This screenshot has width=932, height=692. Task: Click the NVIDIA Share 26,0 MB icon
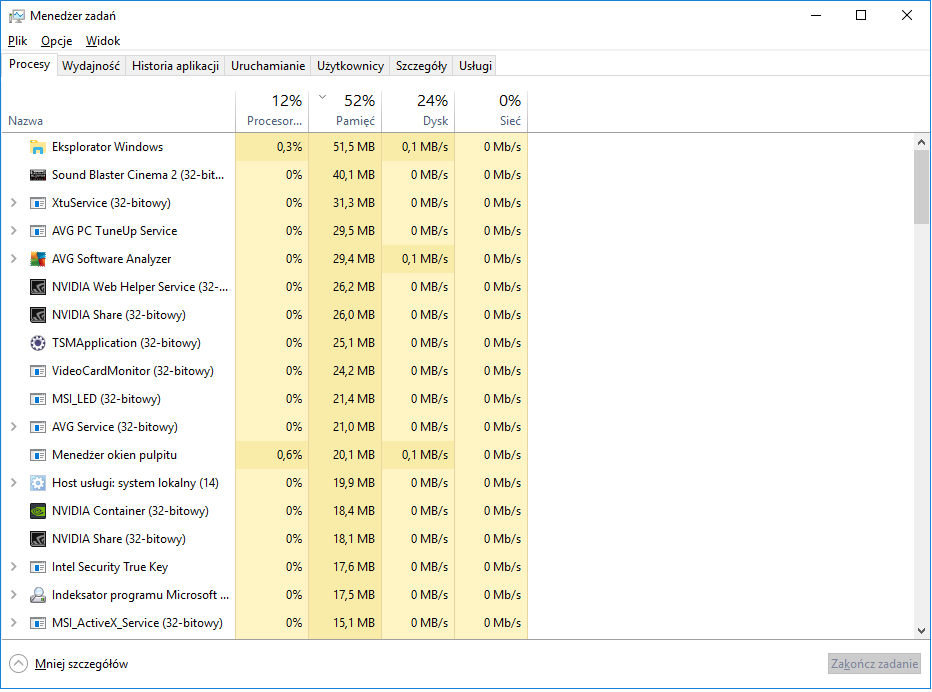[x=37, y=314]
